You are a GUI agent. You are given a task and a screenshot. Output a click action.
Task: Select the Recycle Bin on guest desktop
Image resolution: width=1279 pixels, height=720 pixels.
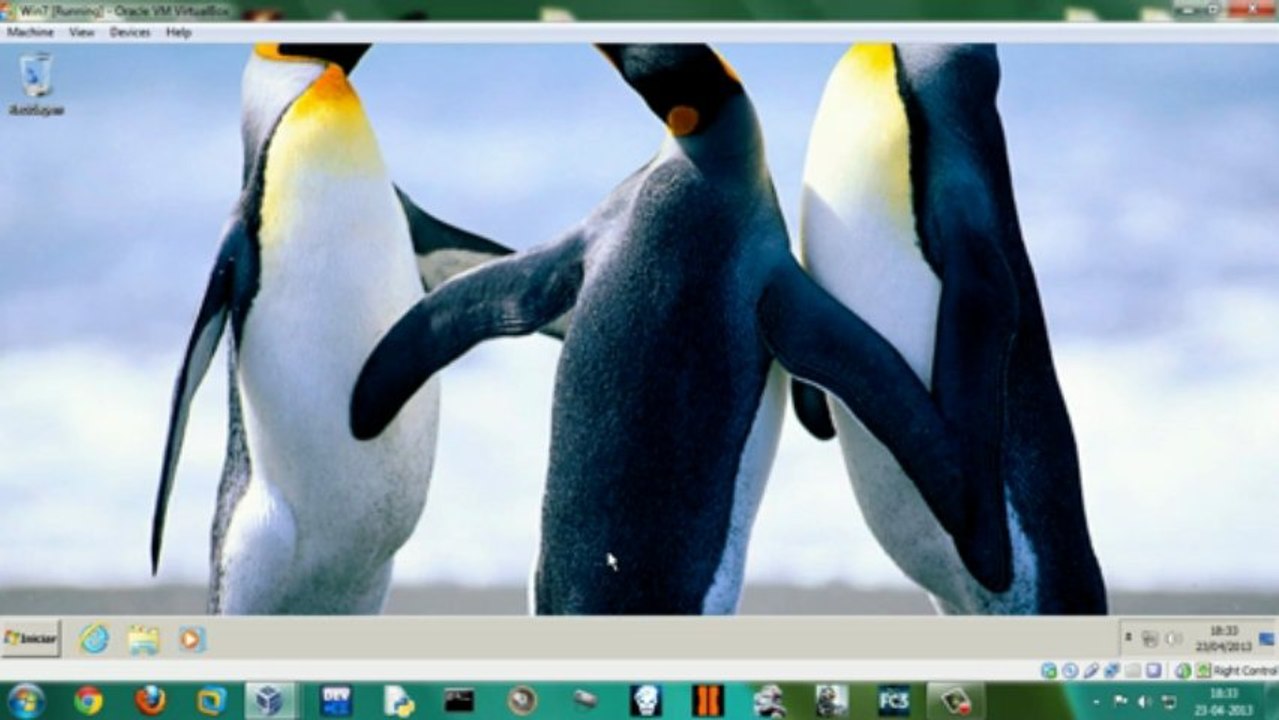36,84
